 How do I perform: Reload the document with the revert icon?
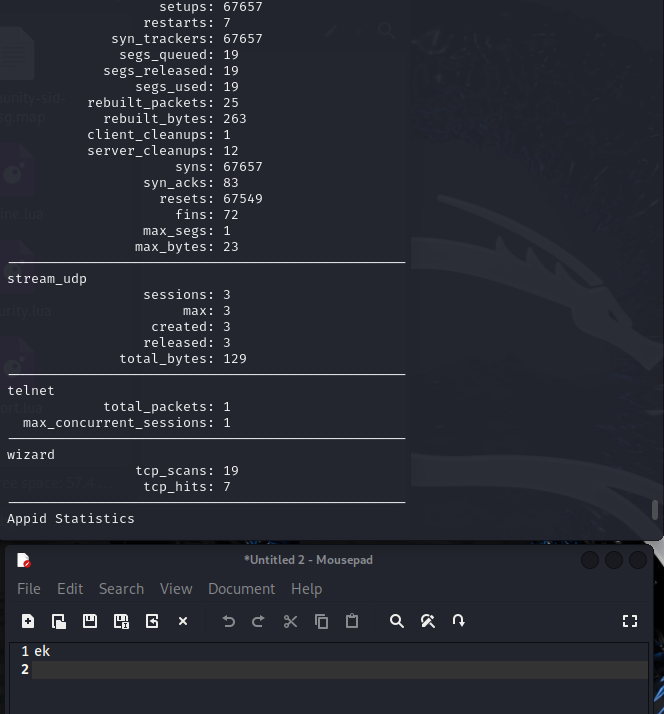coord(152,621)
